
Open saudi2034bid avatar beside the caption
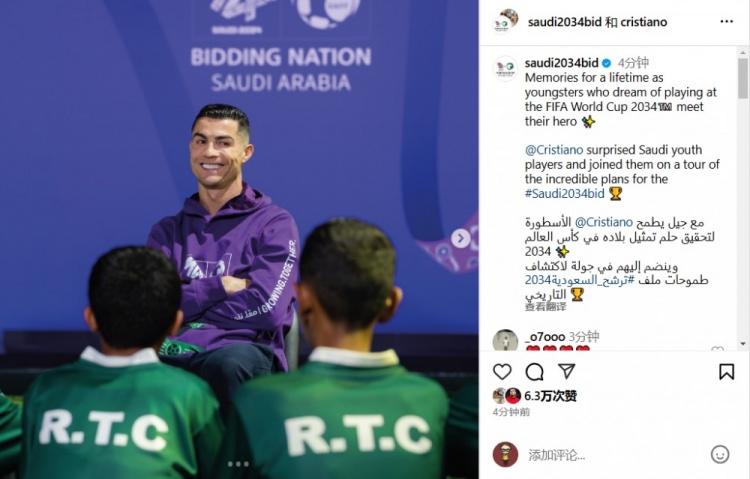tap(506, 68)
